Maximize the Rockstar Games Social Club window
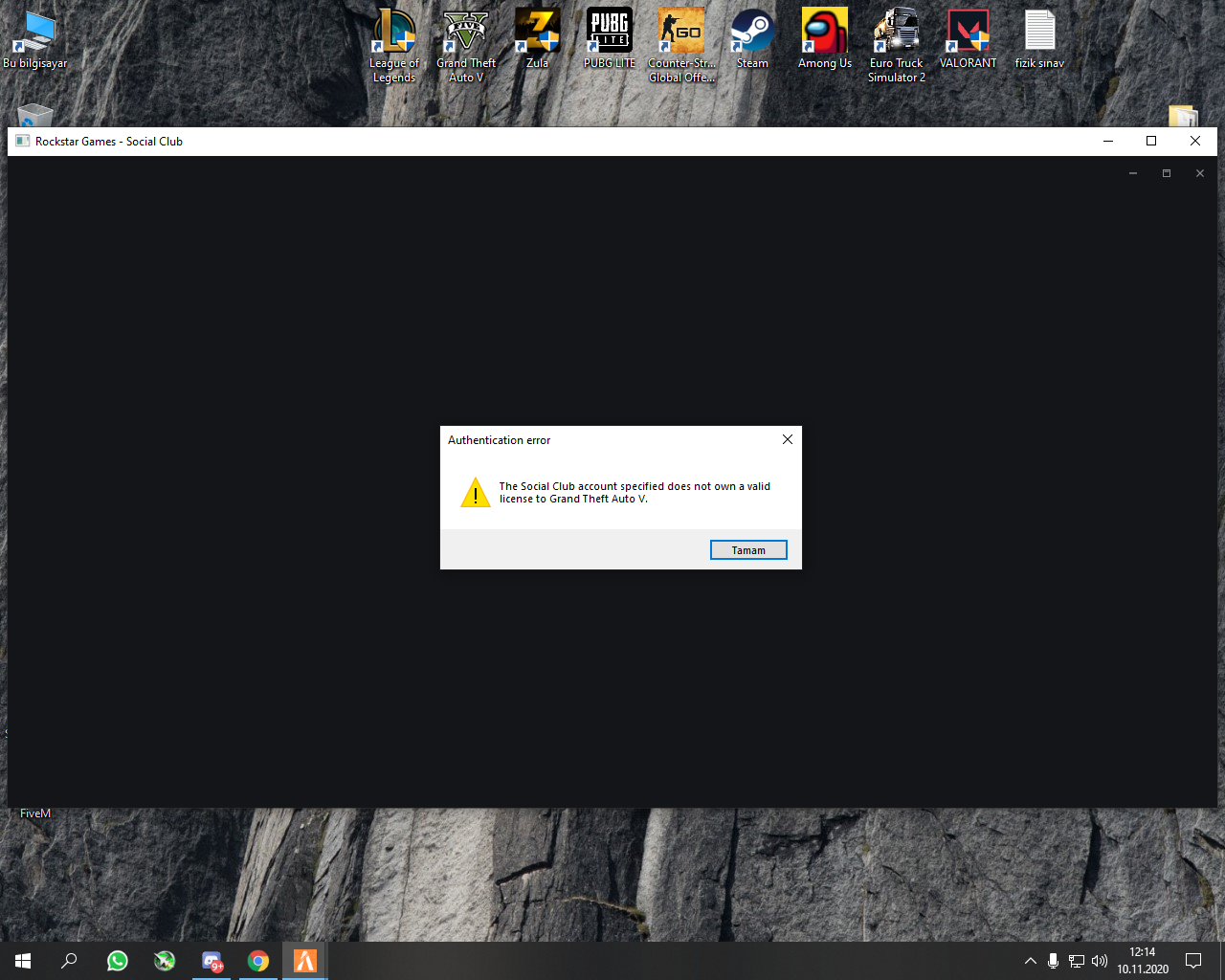Screen dimensions: 1225x980 [1151, 141]
